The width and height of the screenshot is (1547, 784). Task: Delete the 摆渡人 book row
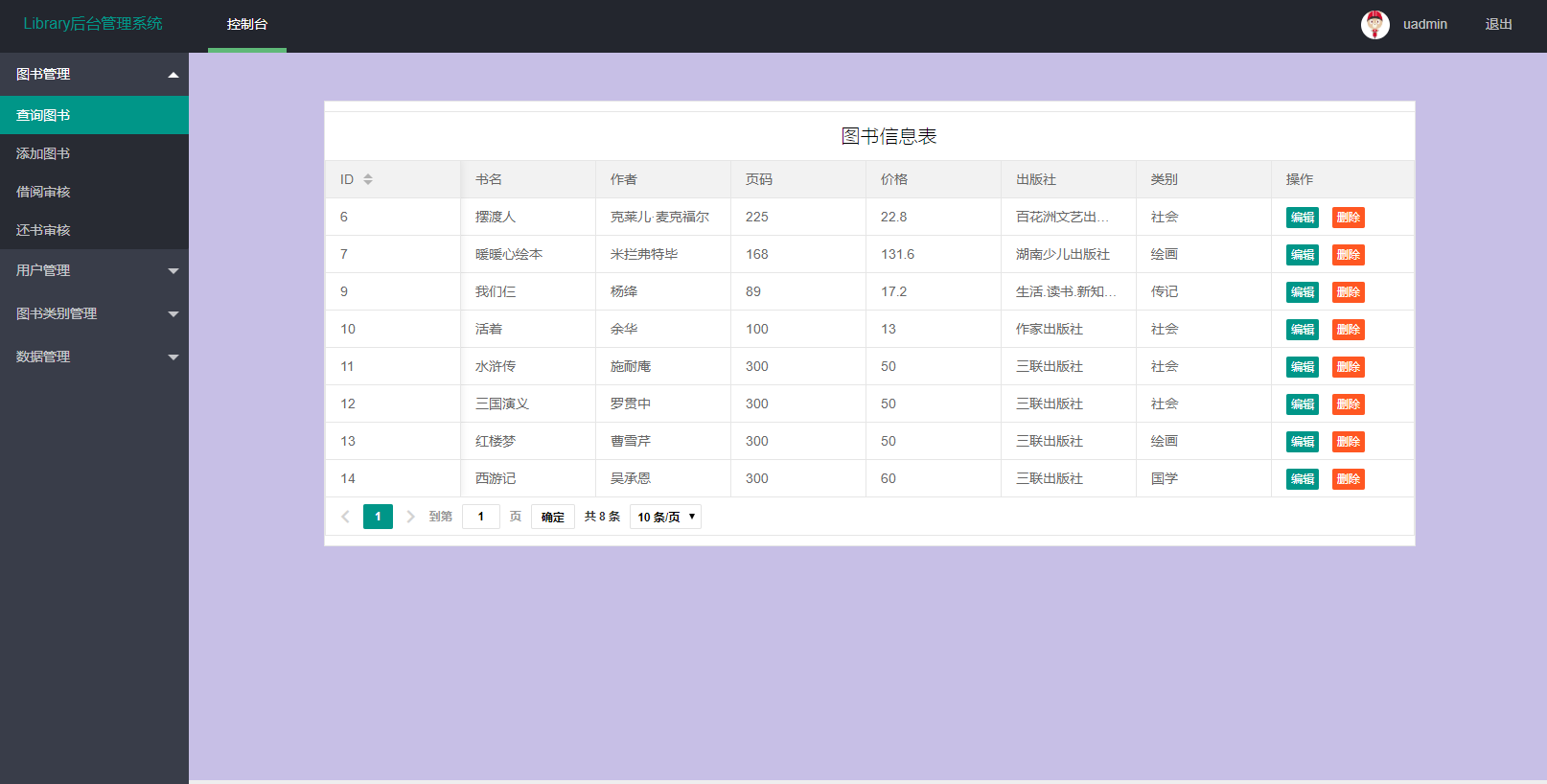tap(1348, 218)
